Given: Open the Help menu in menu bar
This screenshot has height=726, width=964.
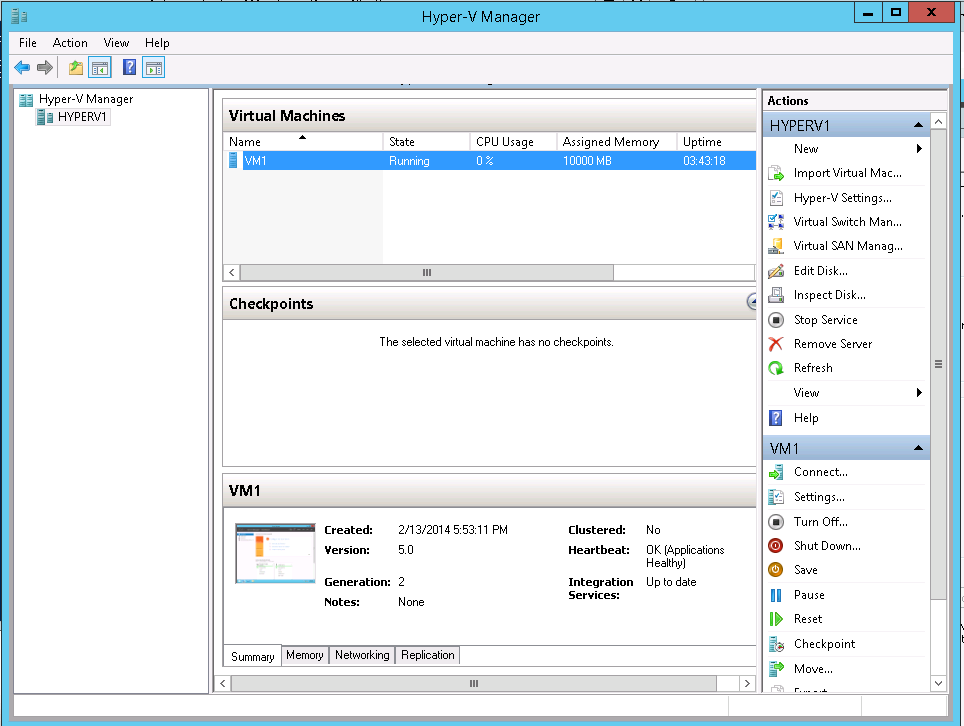Looking at the screenshot, I should coord(157,43).
